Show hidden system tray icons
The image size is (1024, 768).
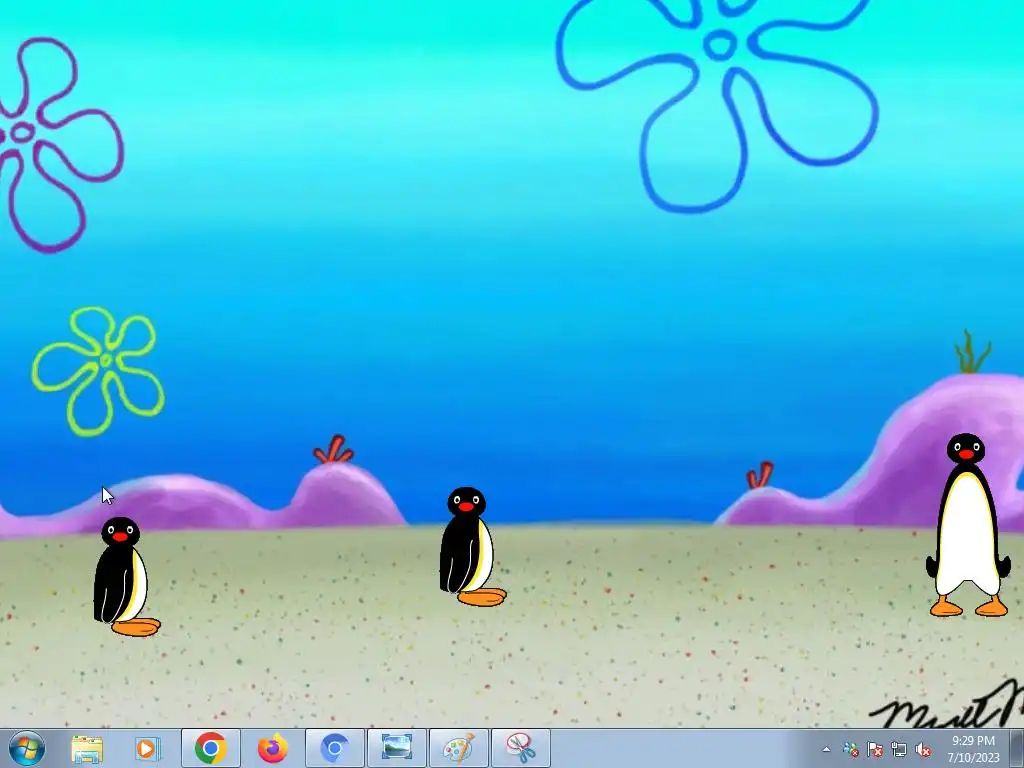[x=826, y=750]
